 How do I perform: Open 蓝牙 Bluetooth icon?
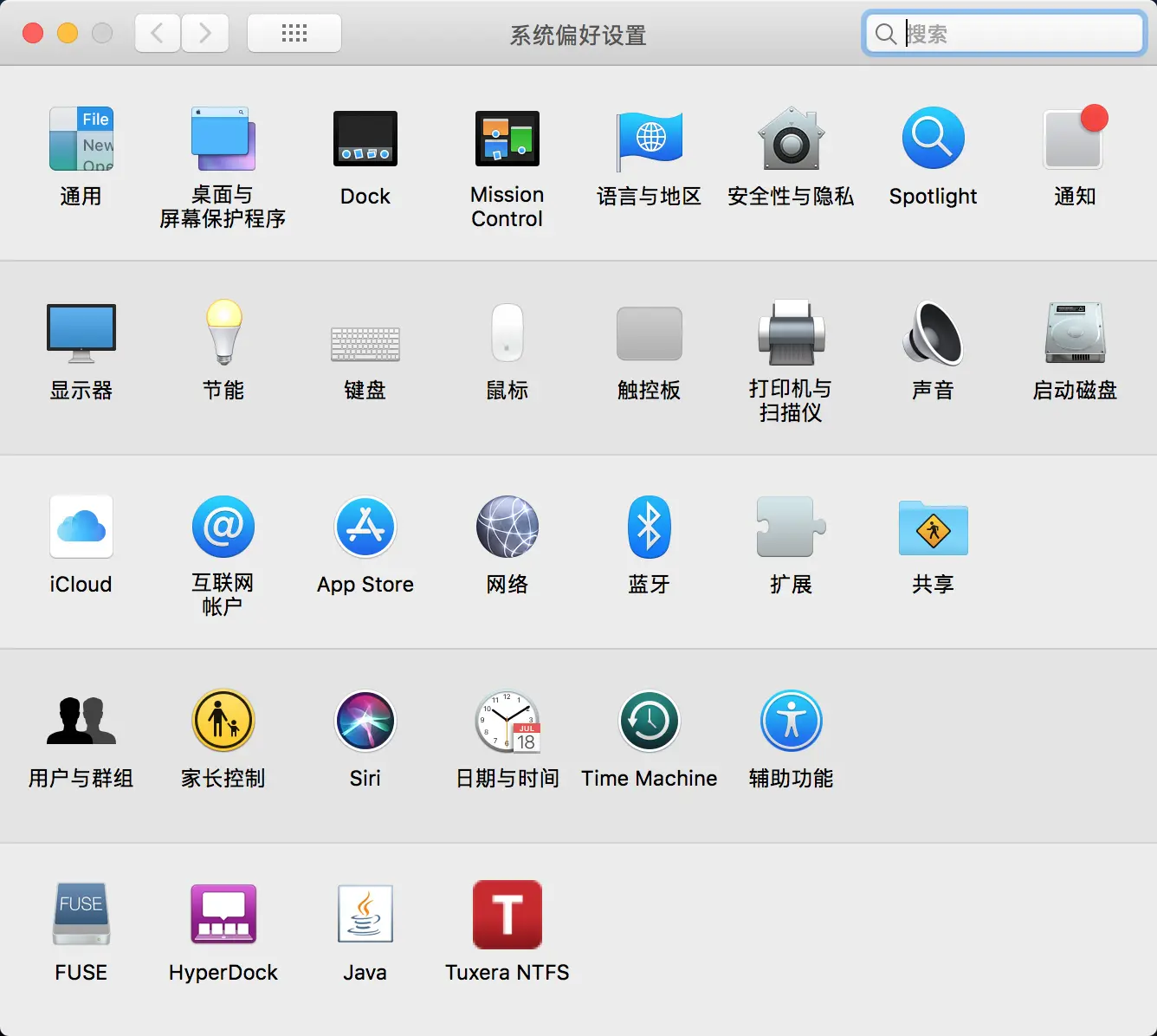[650, 527]
